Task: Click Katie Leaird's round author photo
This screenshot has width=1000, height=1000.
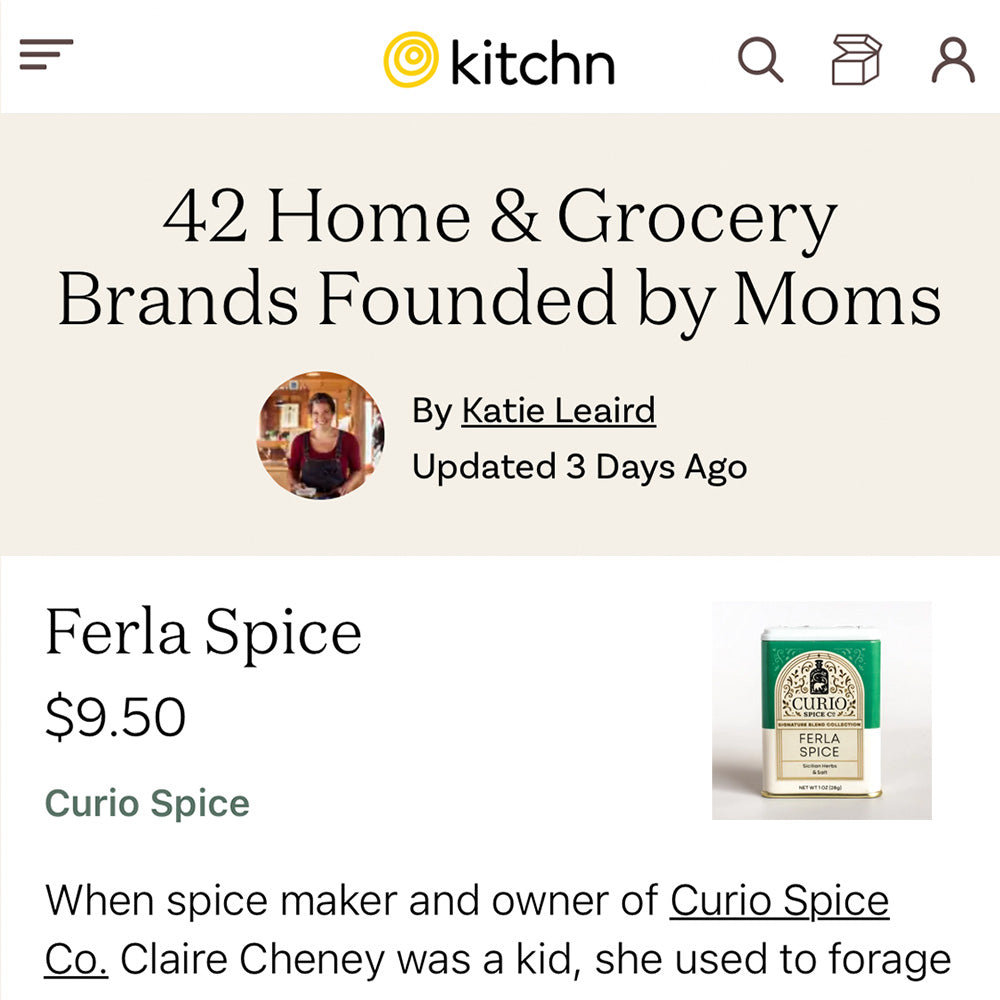Action: coord(321,436)
